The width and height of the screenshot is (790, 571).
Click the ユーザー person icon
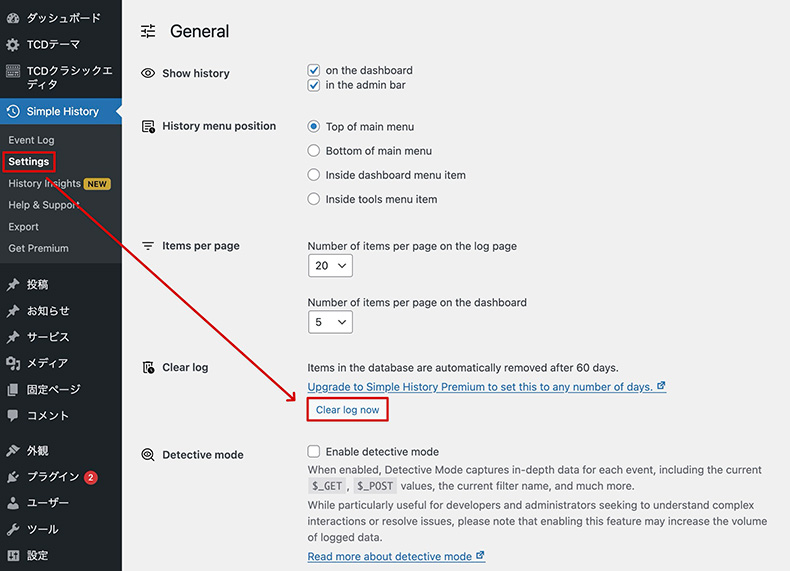[x=13, y=503]
